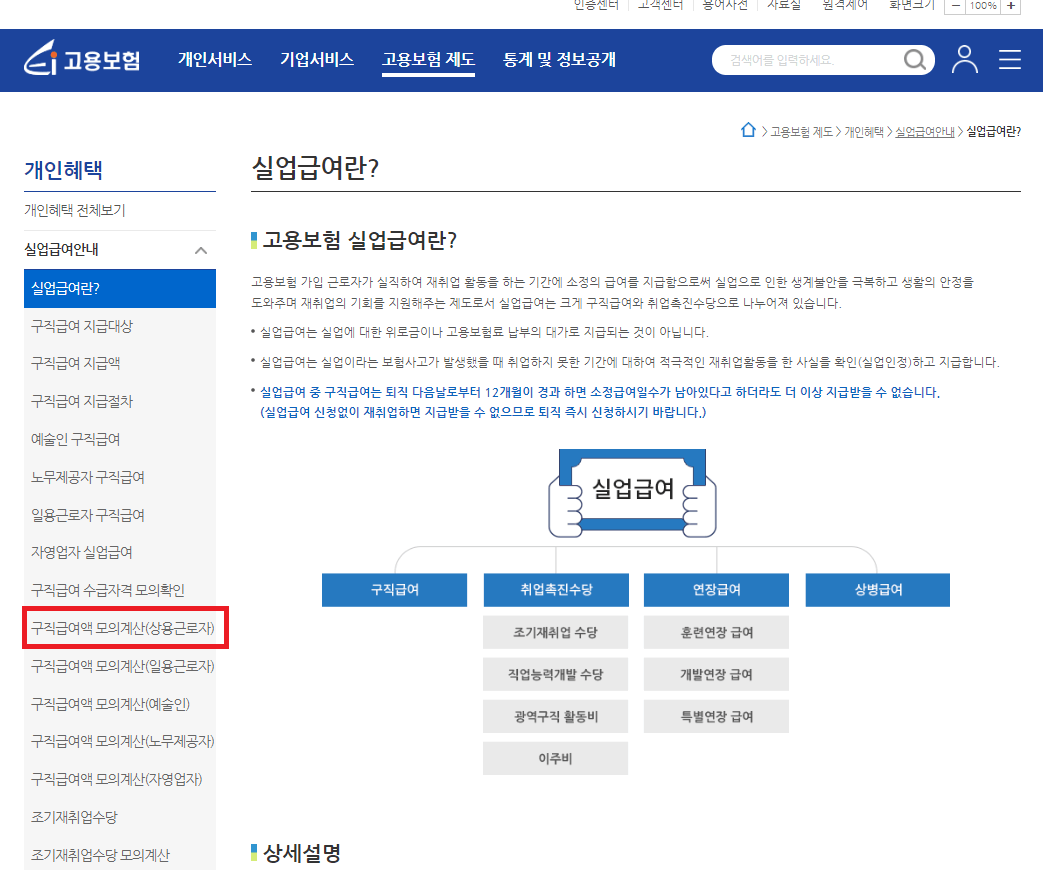The width and height of the screenshot is (1043, 870).
Task: Open the highlighted 구직급여액 모의계산(상용근로자) item
Action: [122, 628]
